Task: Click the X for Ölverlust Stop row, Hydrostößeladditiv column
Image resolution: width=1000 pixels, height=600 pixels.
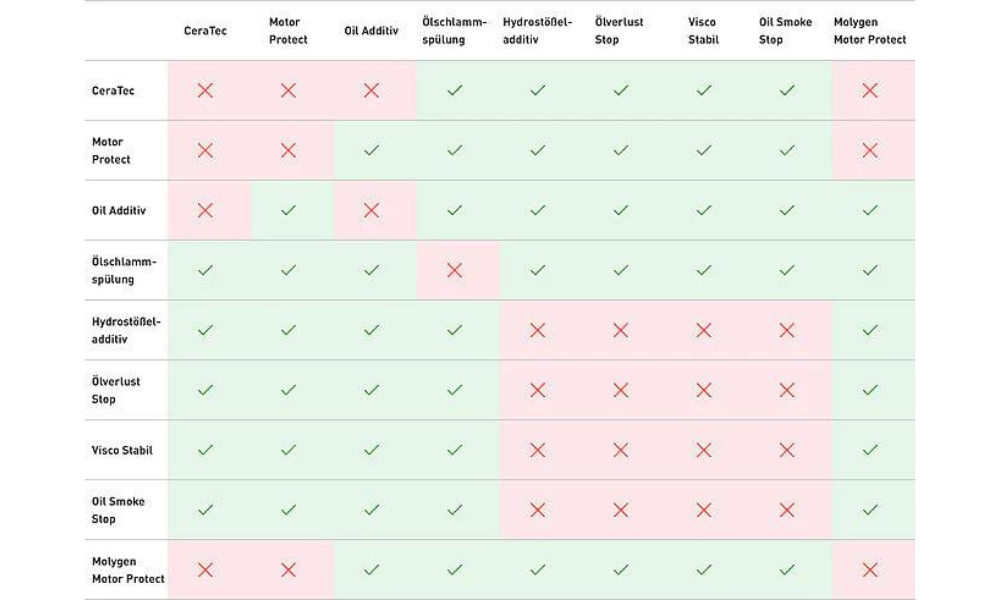Action: [537, 390]
